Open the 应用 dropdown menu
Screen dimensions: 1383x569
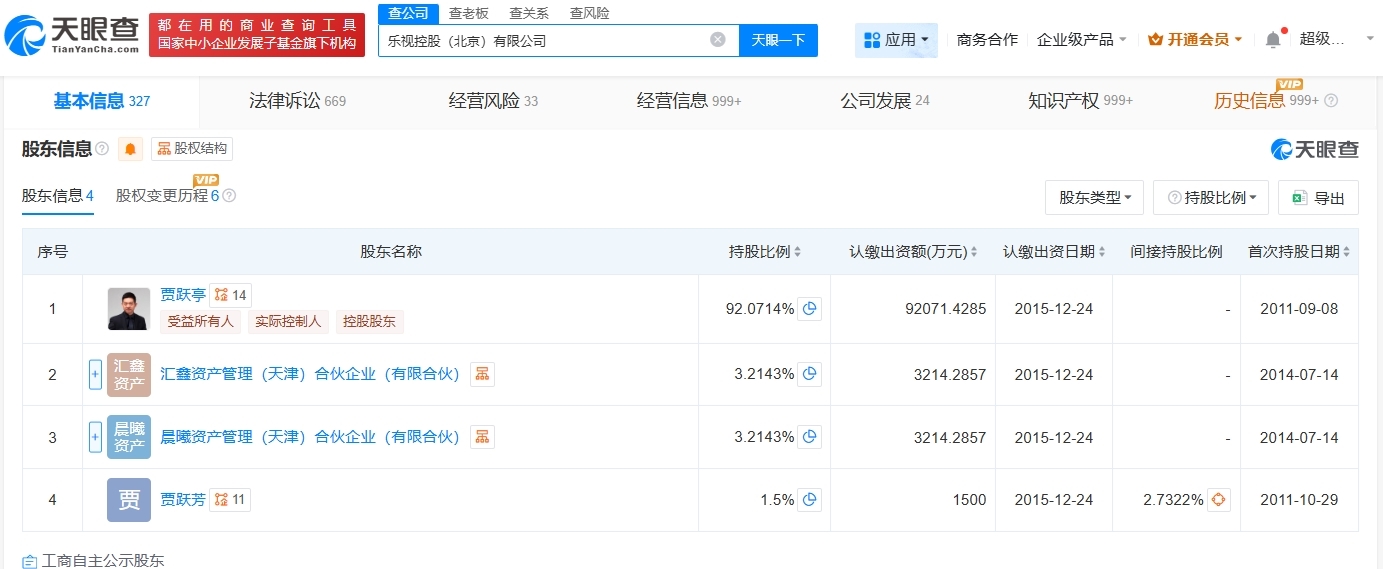pyautogui.click(x=896, y=40)
